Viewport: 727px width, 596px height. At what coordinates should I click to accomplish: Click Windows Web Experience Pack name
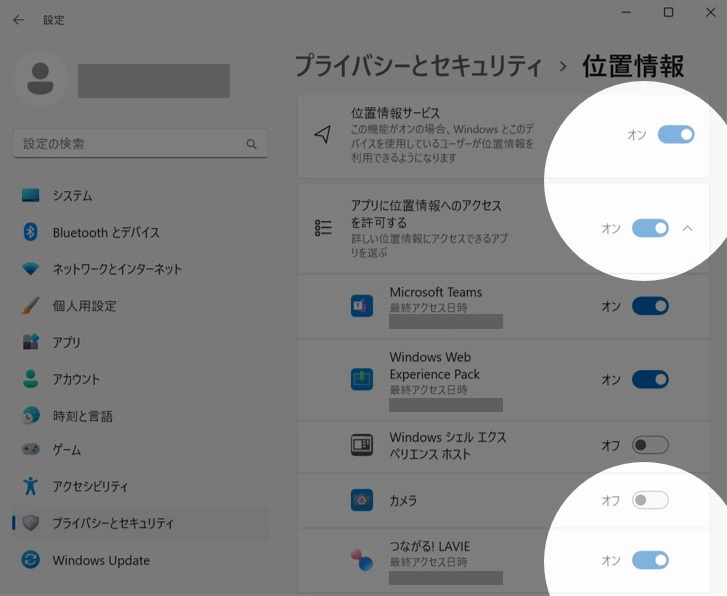pyautogui.click(x=435, y=365)
